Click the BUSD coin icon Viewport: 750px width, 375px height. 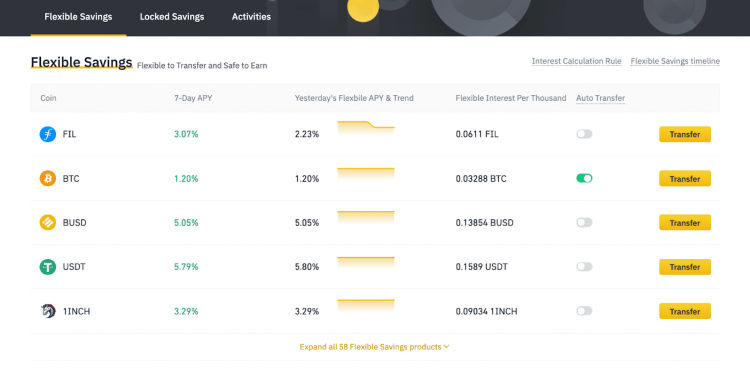48,222
